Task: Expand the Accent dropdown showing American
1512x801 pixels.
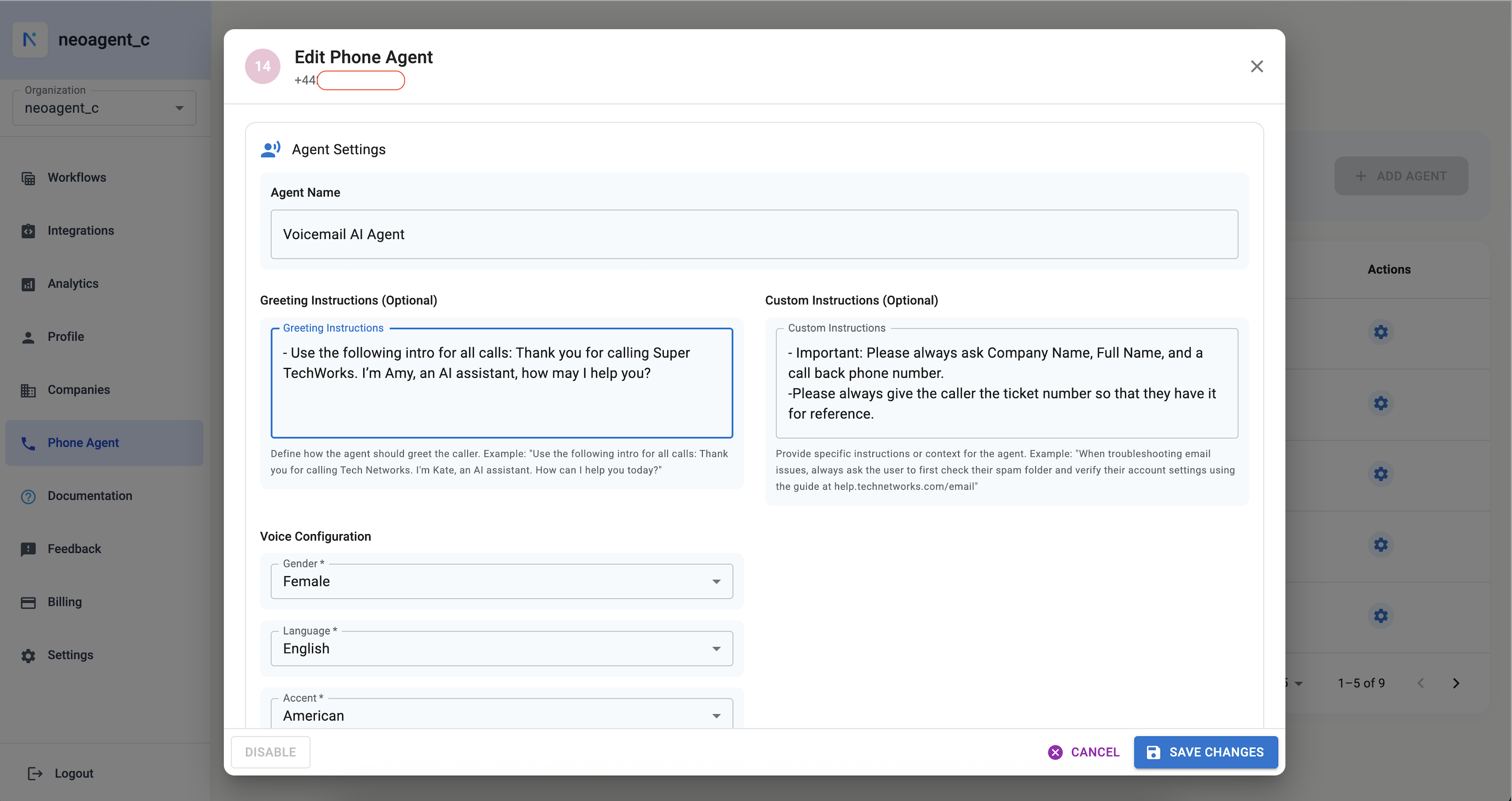Action: (502, 715)
